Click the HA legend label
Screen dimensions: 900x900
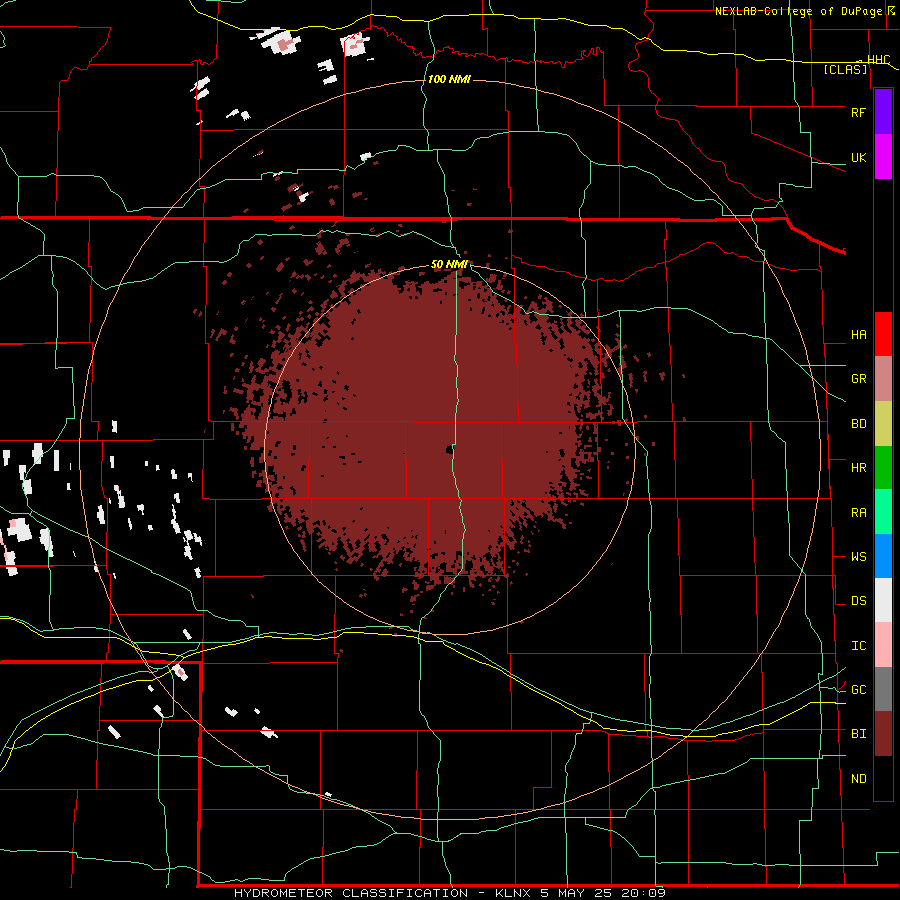858,335
